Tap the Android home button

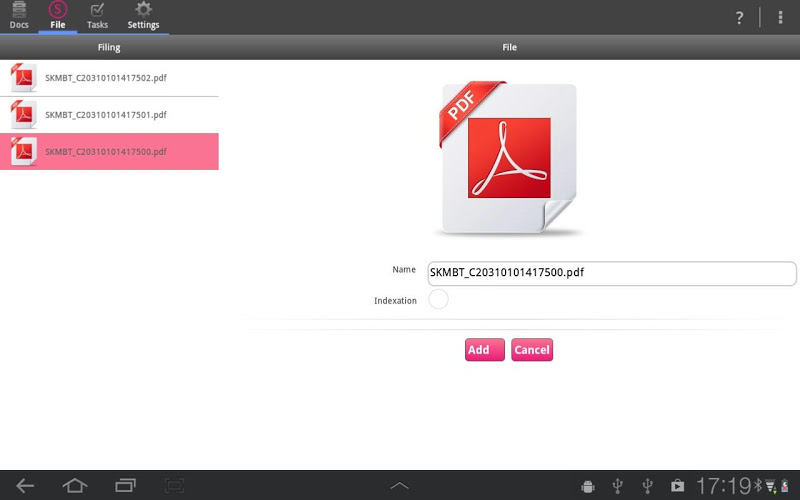pyautogui.click(x=75, y=485)
